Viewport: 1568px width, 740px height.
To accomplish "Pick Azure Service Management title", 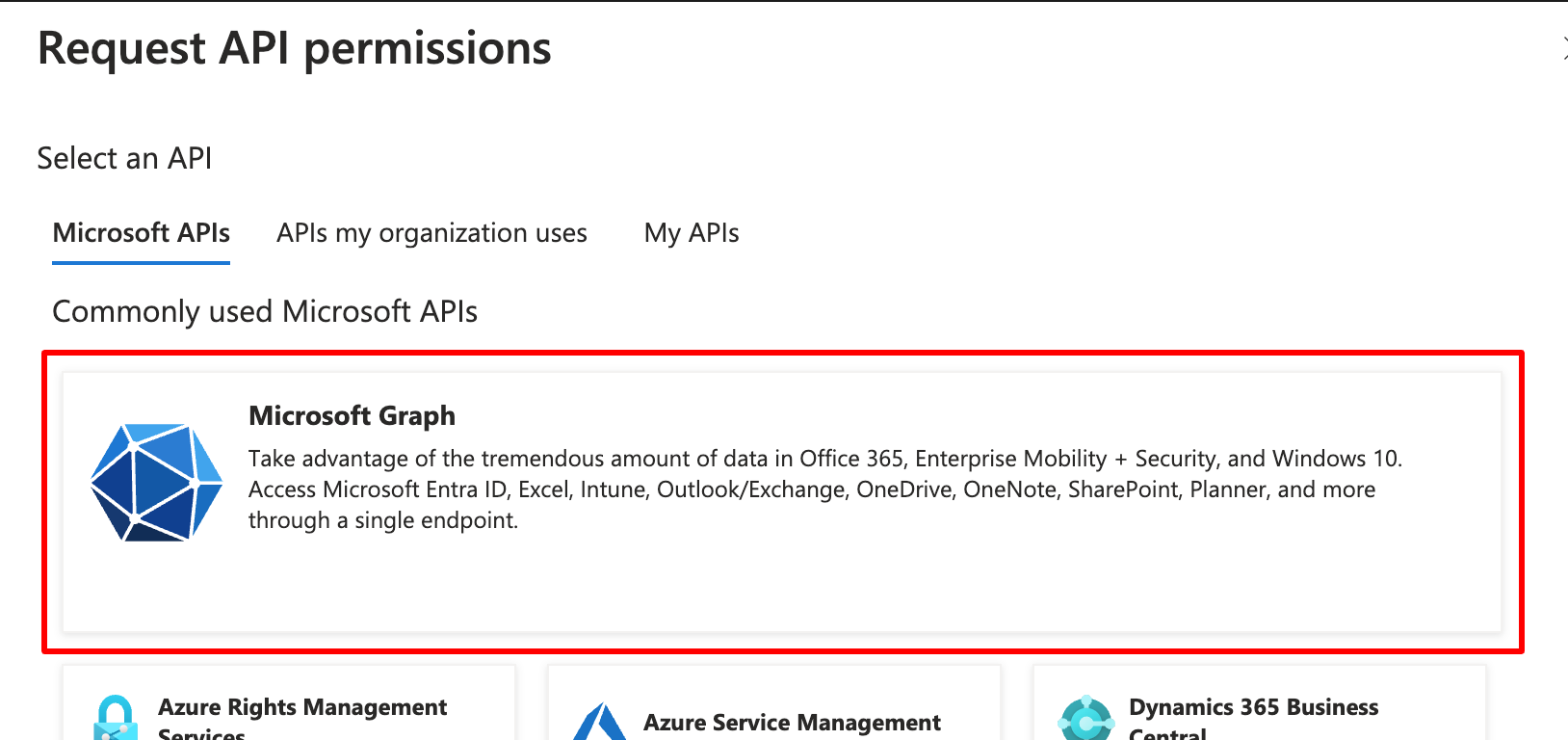I will tap(792, 723).
